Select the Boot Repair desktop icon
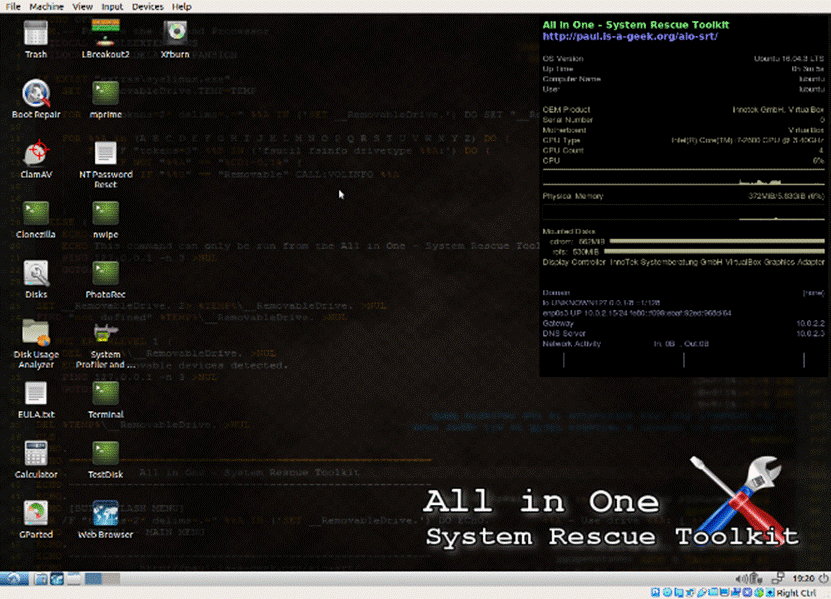 pos(36,99)
